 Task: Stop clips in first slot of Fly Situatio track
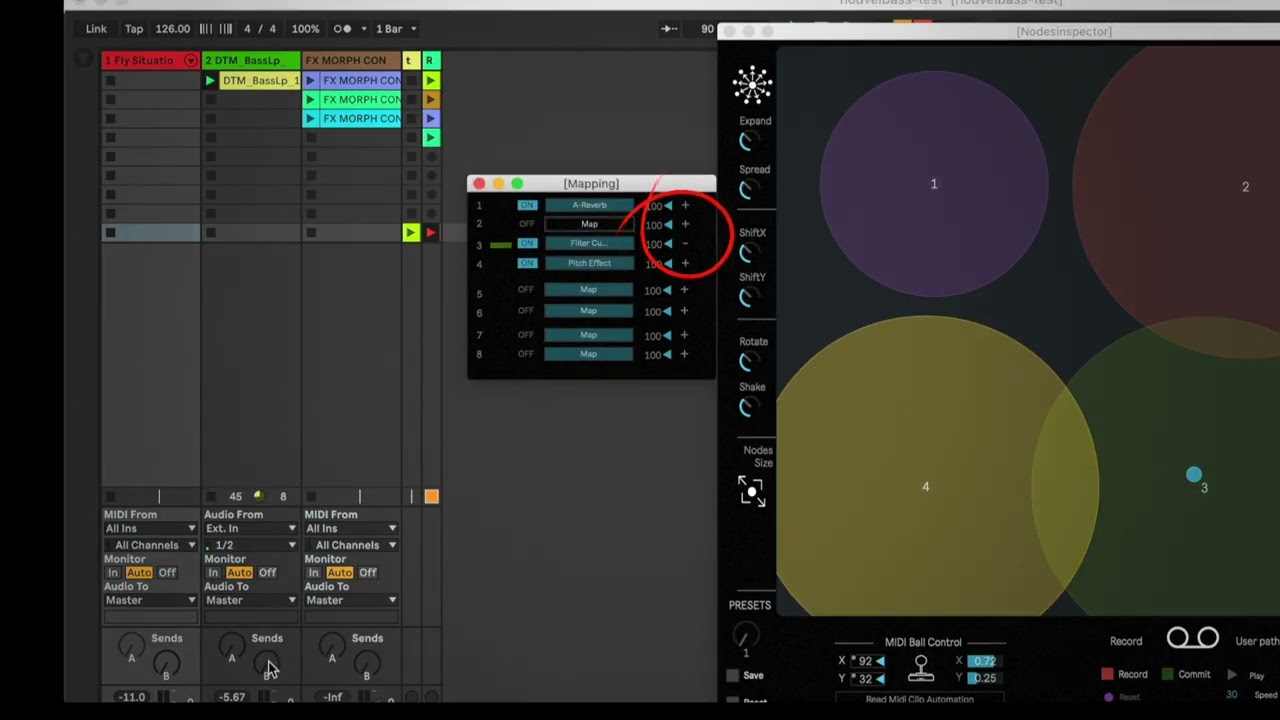[x=110, y=80]
